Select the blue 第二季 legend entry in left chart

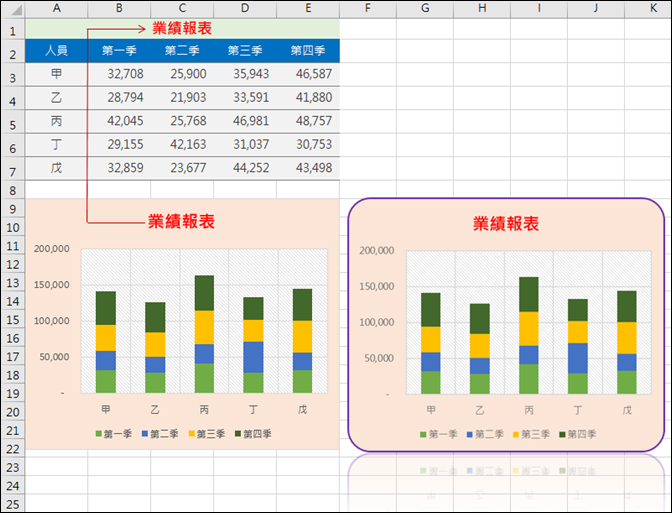click(x=160, y=434)
